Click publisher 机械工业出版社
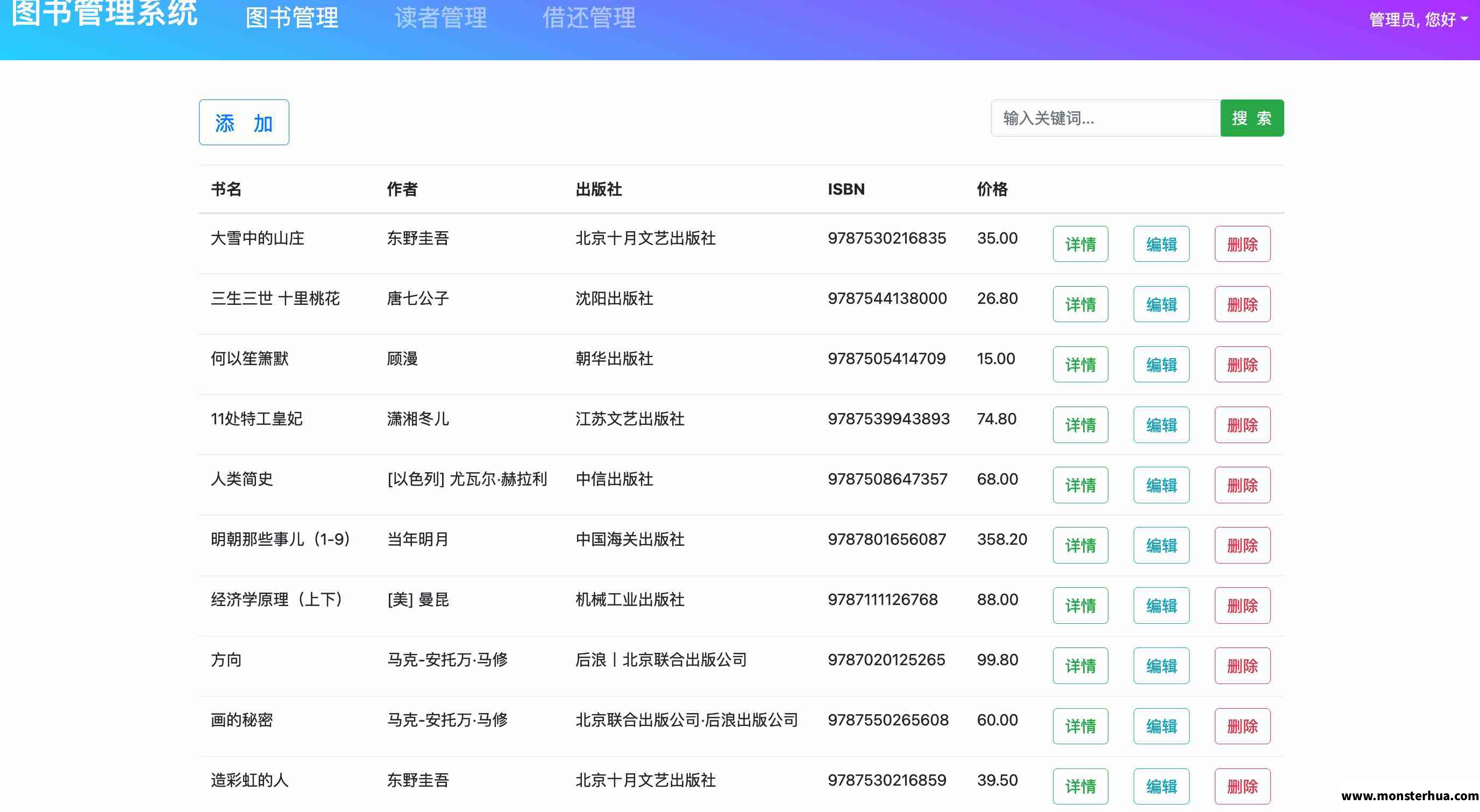The image size is (1480, 812). (x=630, y=600)
